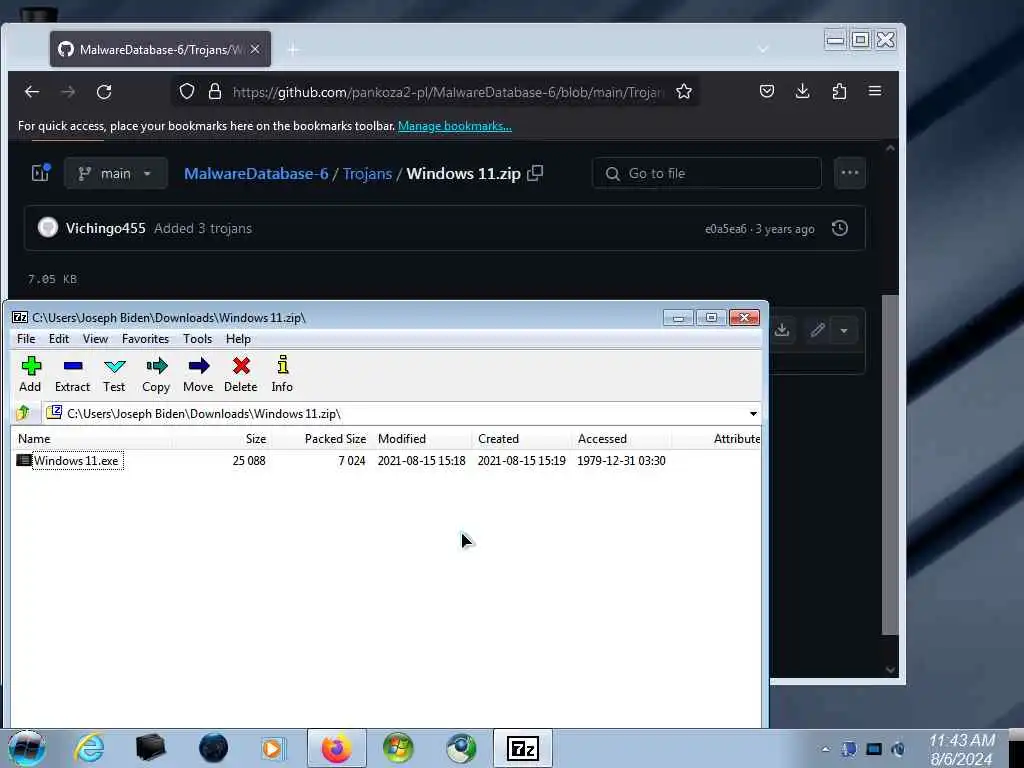Open the Windows Start menu
The height and width of the screenshot is (768, 1024).
(27, 748)
